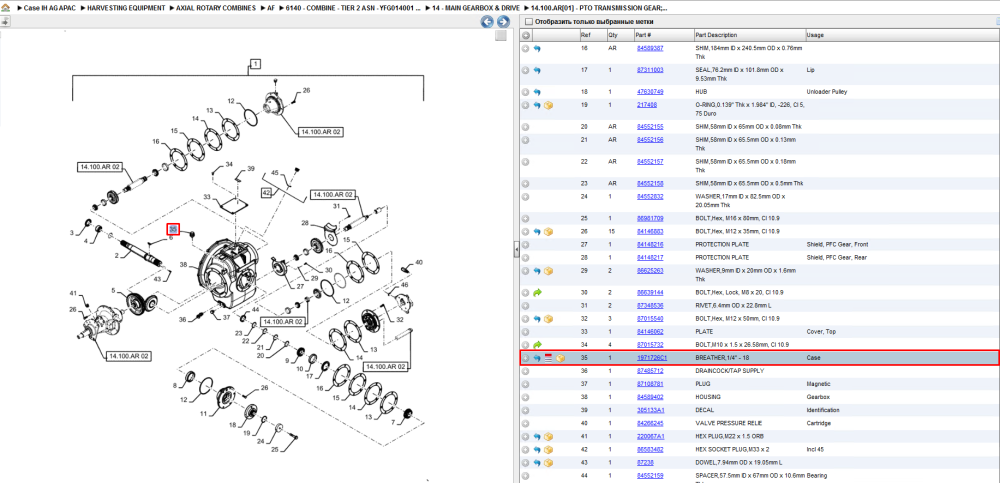1000x483 pixels.
Task: Click callout 35 in the diagram
Action: tap(173, 229)
